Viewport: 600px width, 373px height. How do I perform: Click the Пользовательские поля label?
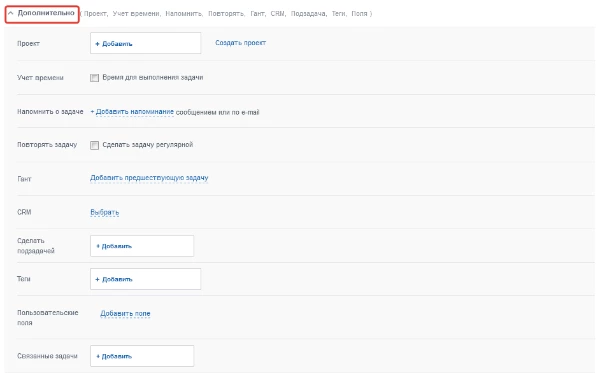click(47, 318)
